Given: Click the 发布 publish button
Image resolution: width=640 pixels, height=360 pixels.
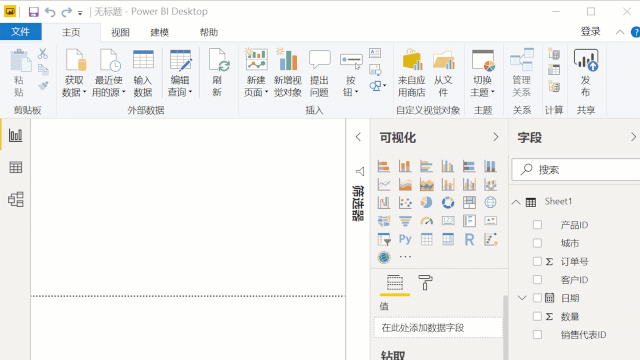Looking at the screenshot, I should click(x=586, y=73).
